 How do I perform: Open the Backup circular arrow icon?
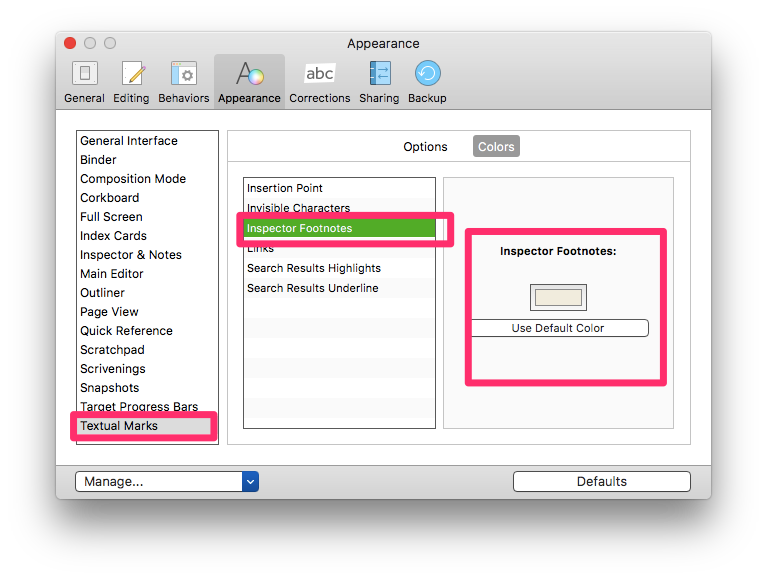(x=428, y=74)
